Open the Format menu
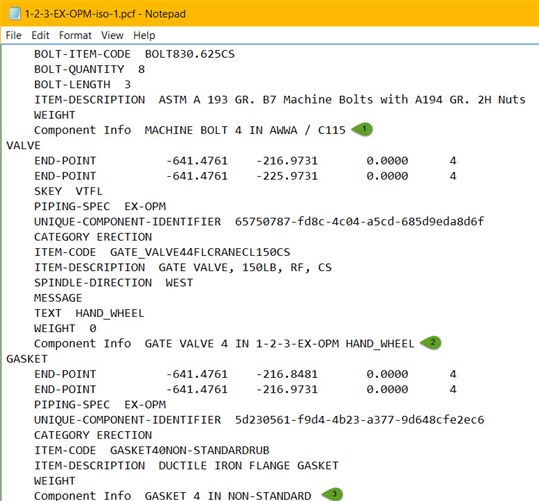The width and height of the screenshot is (539, 501). coord(75,35)
